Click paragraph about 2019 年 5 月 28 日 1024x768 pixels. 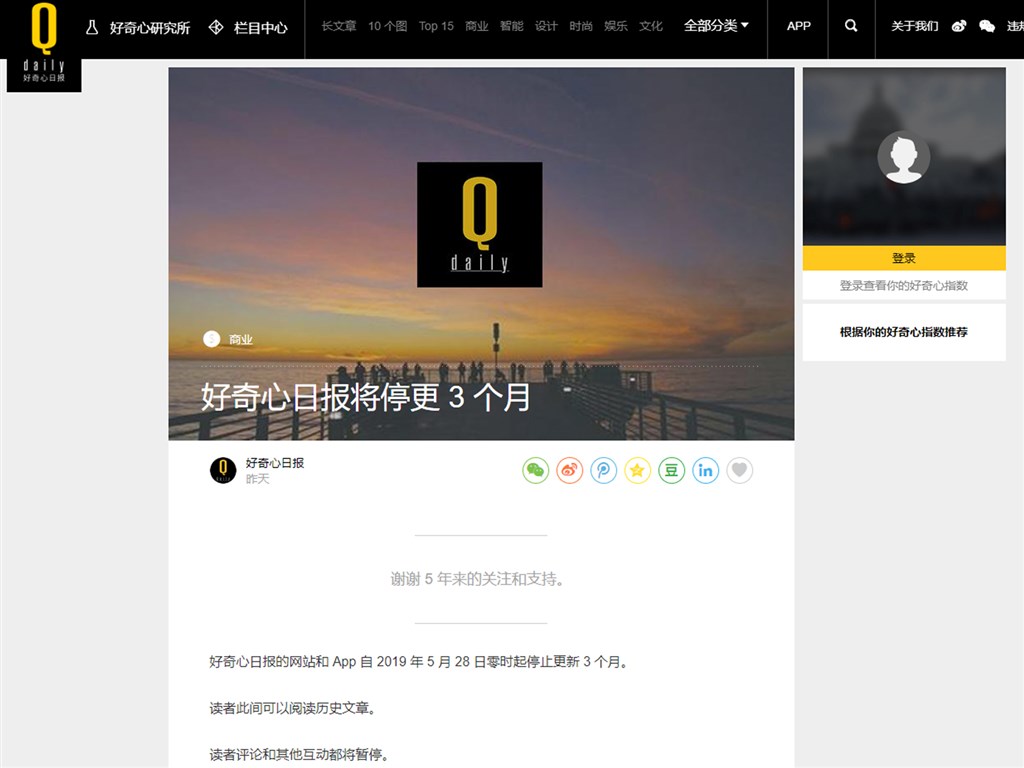click(x=420, y=662)
